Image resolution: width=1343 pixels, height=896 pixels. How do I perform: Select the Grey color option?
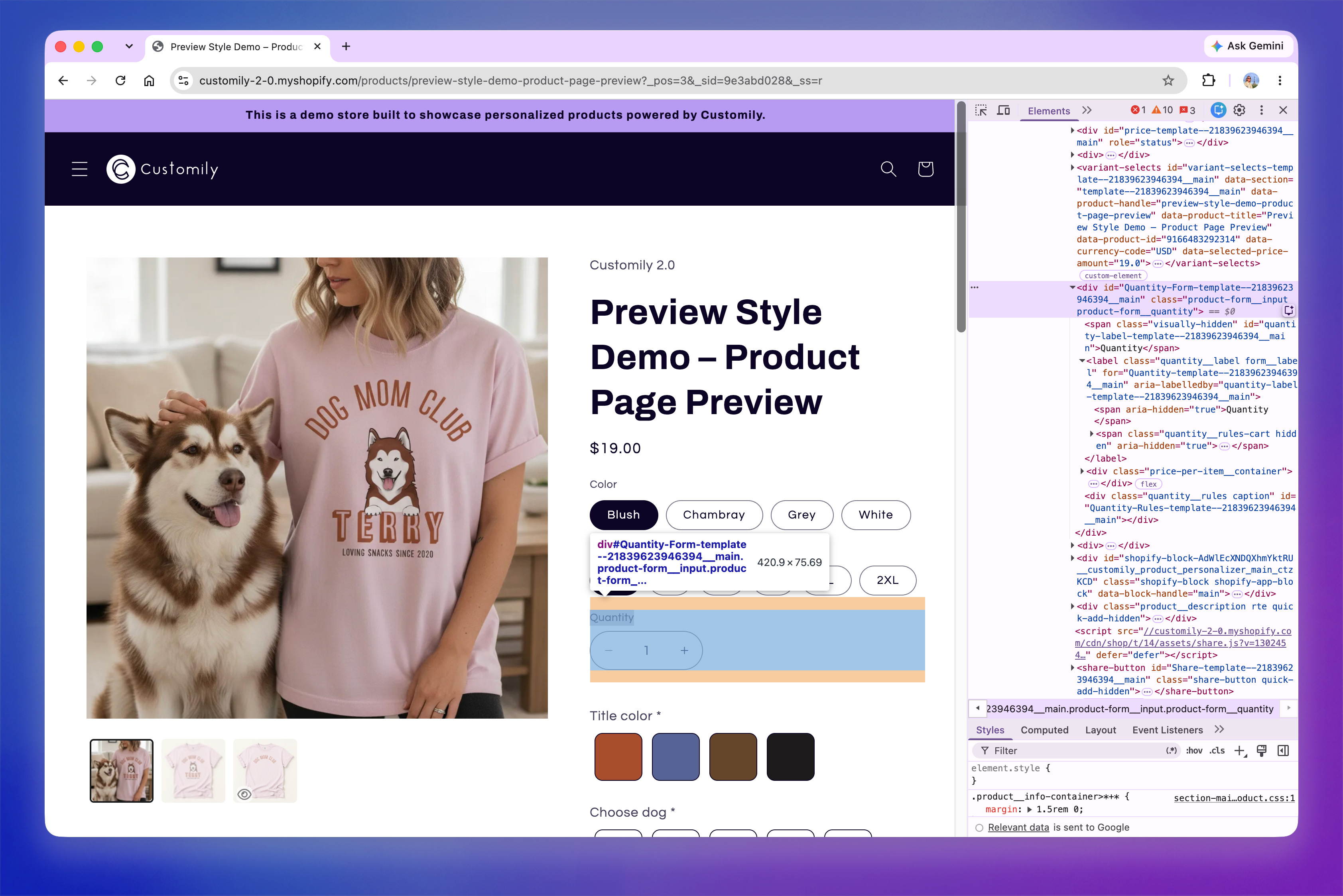[x=801, y=515]
